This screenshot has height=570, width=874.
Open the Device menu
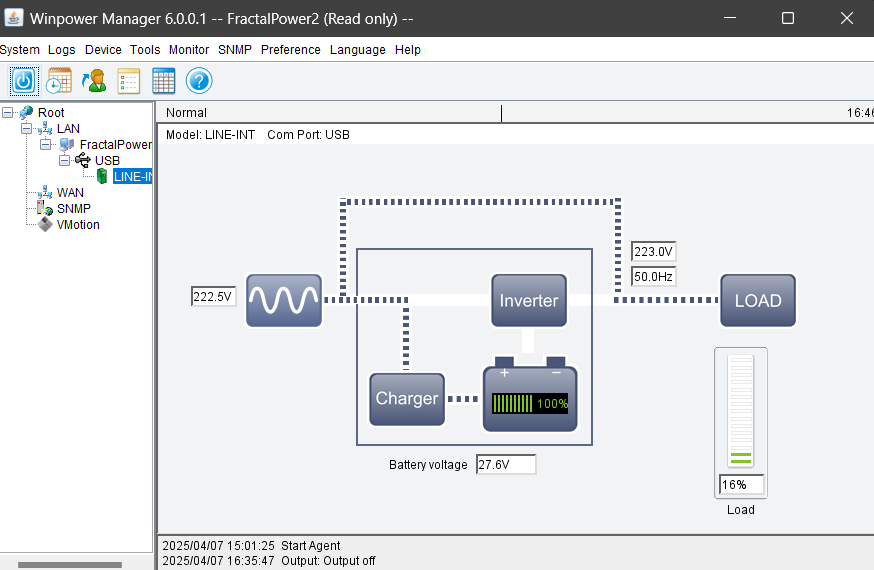[103, 49]
